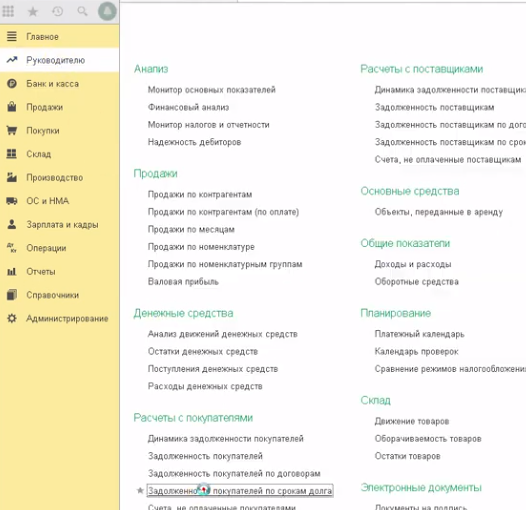
Task: Toggle favorite star beside Задолженность покупателей по срокам долга
Action: (x=140, y=491)
